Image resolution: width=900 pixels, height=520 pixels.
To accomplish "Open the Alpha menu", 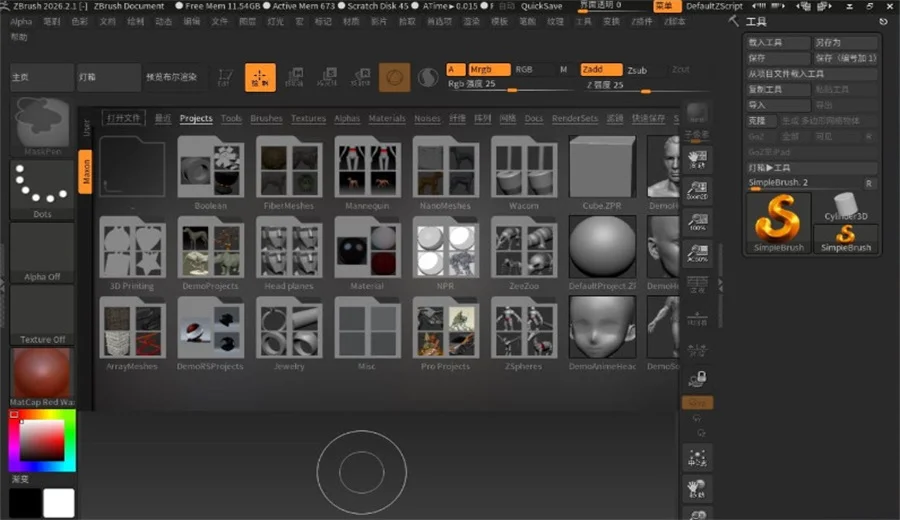I will pos(21,21).
